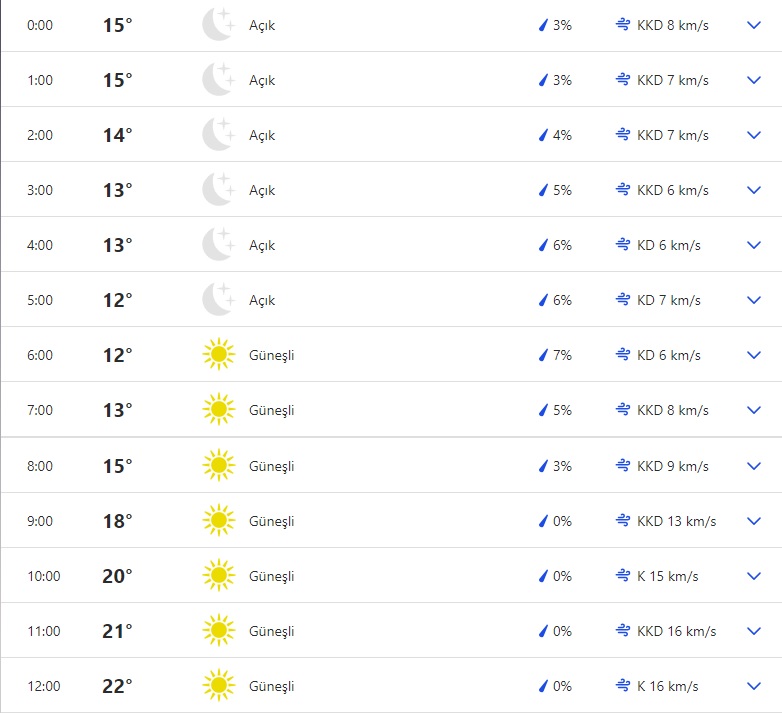Expand the 0:00 hourly forecast details
Image resolution: width=782 pixels, height=713 pixels.
click(x=754, y=25)
